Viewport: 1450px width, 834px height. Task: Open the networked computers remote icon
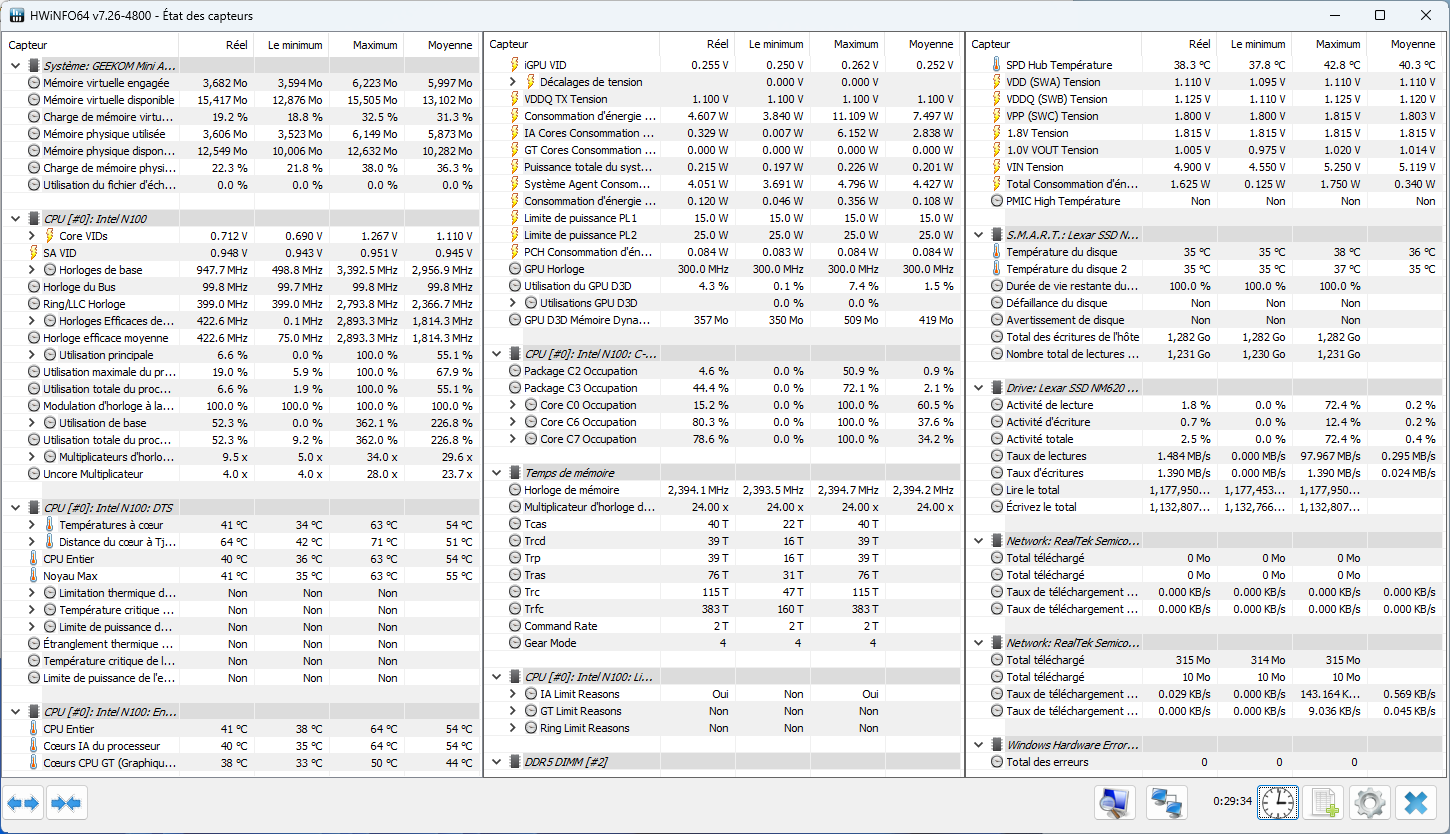1165,802
